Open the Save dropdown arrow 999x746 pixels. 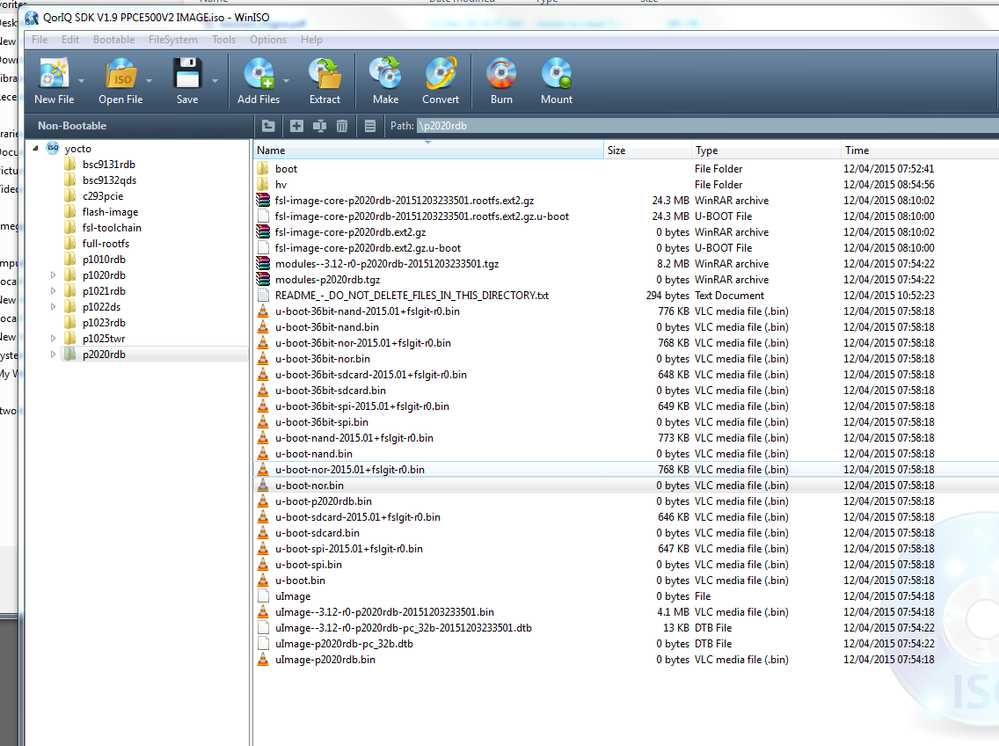click(215, 81)
